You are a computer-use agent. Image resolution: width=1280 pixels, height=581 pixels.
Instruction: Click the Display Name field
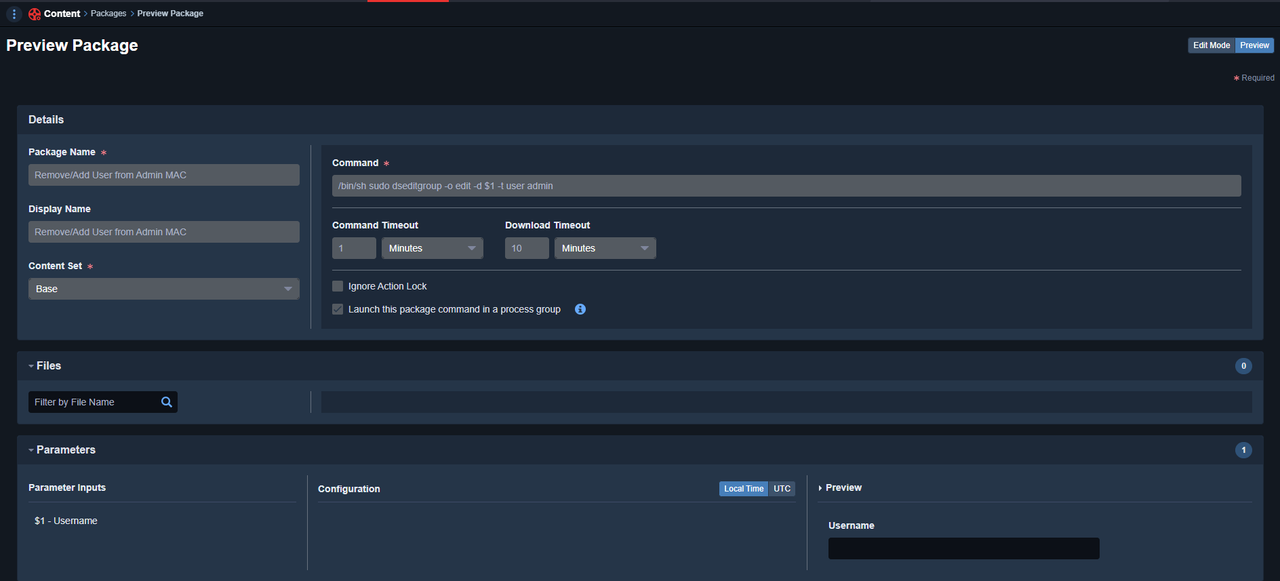click(x=164, y=232)
